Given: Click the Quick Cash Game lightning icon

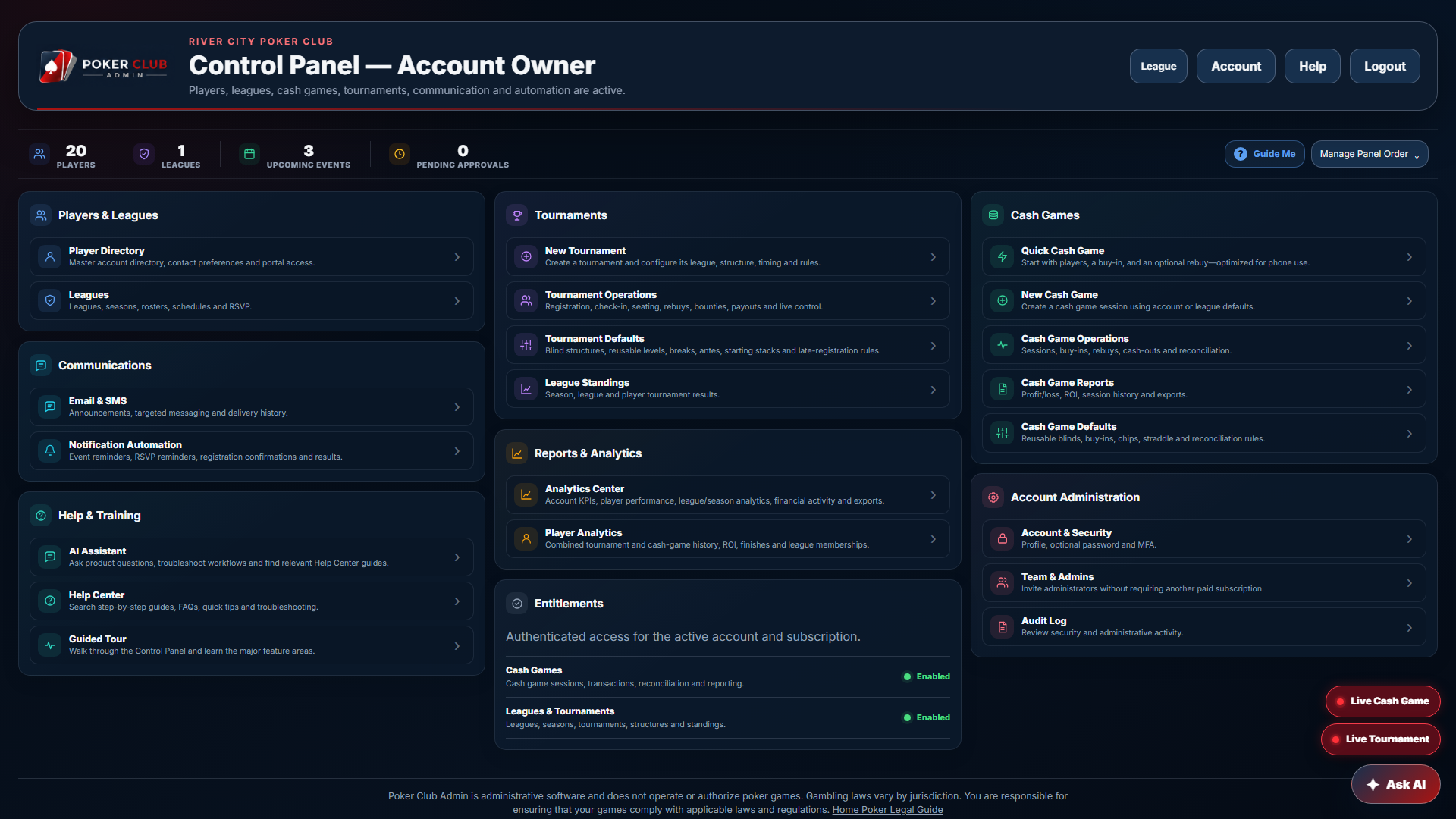Looking at the screenshot, I should coord(1003,257).
